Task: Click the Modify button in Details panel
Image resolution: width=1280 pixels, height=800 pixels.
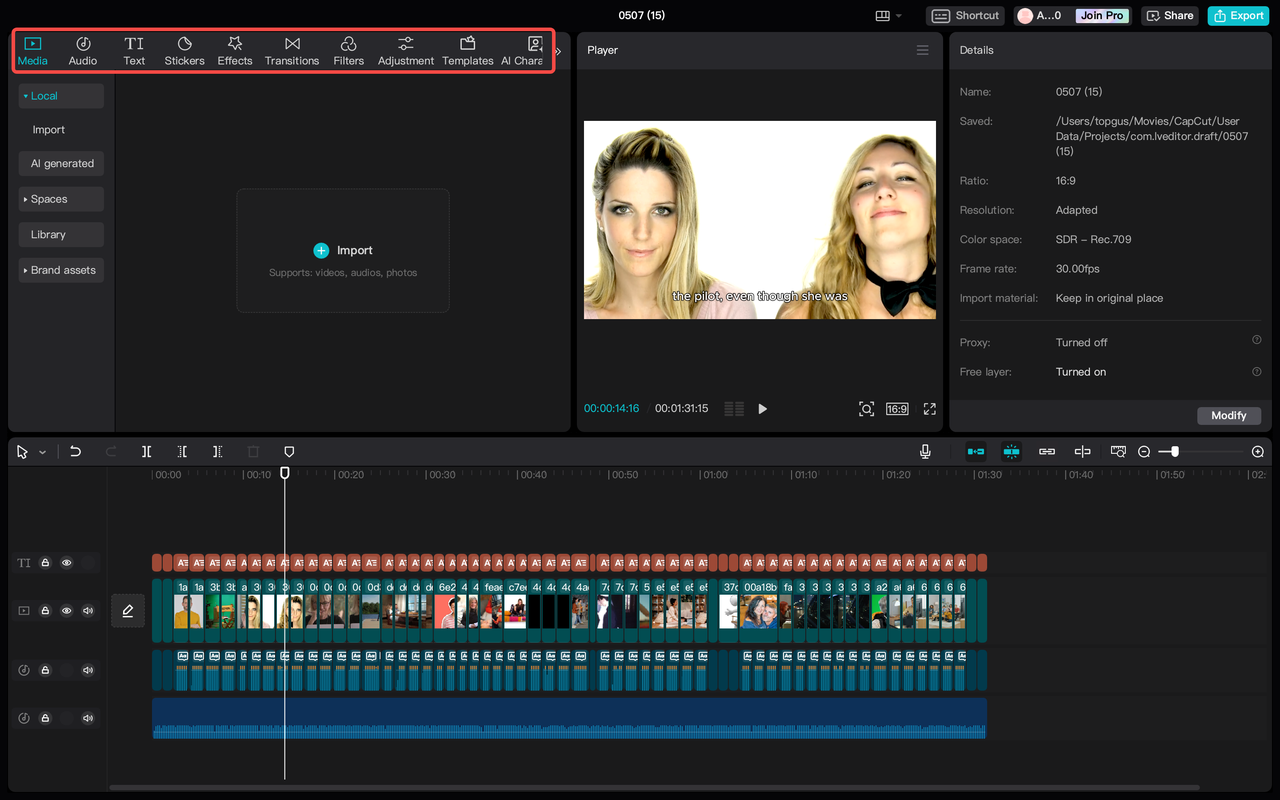Action: 1229,415
